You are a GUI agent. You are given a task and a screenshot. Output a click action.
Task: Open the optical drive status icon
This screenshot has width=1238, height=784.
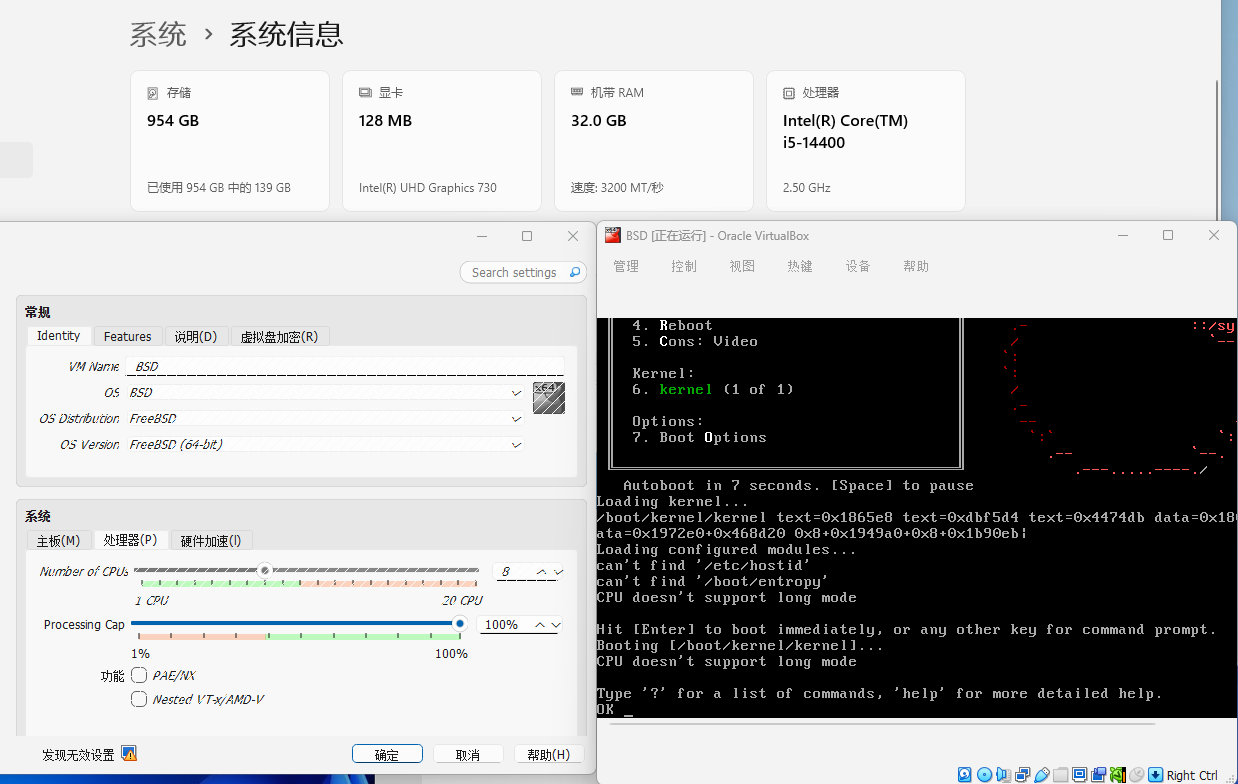(x=985, y=774)
